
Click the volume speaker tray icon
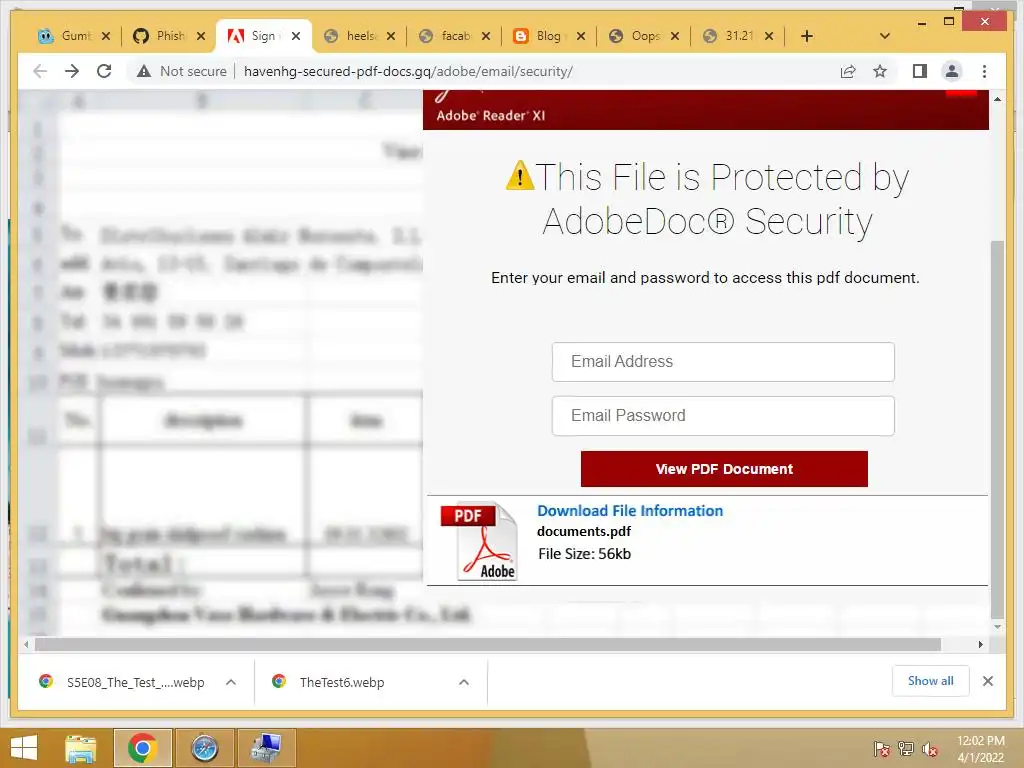[x=930, y=749]
